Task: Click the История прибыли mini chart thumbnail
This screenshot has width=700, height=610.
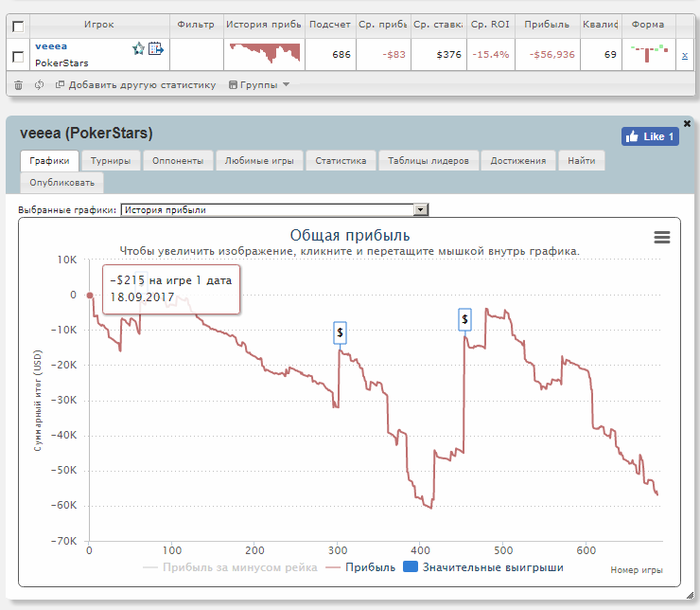Action: pyautogui.click(x=264, y=53)
